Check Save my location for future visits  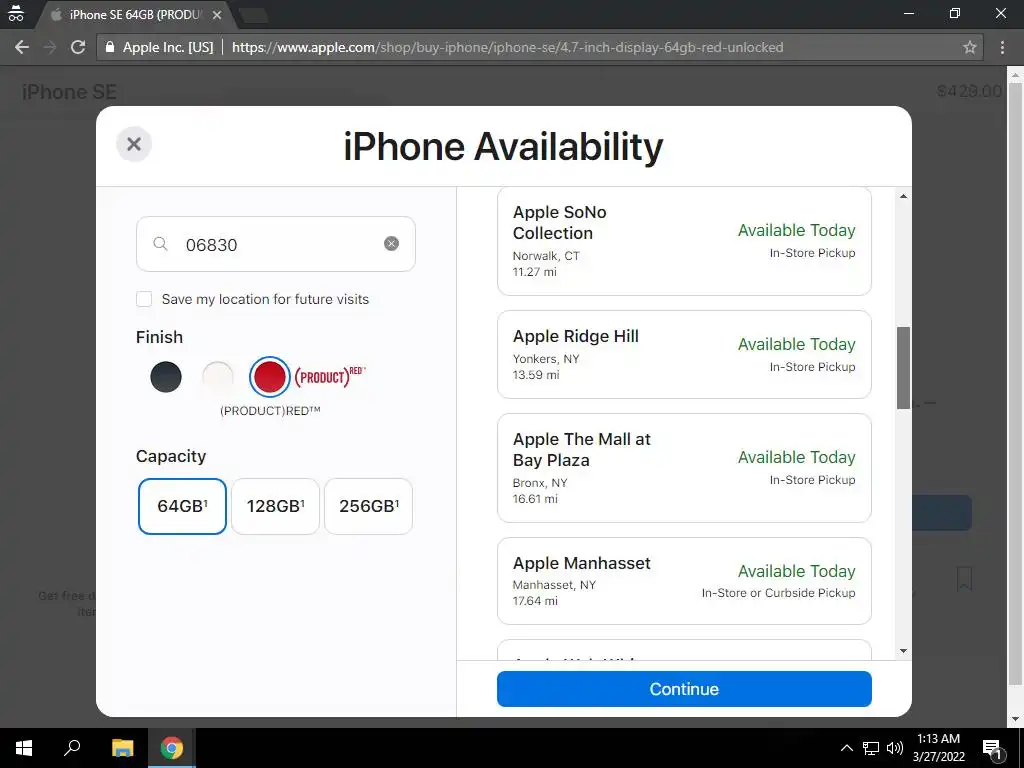click(x=144, y=299)
